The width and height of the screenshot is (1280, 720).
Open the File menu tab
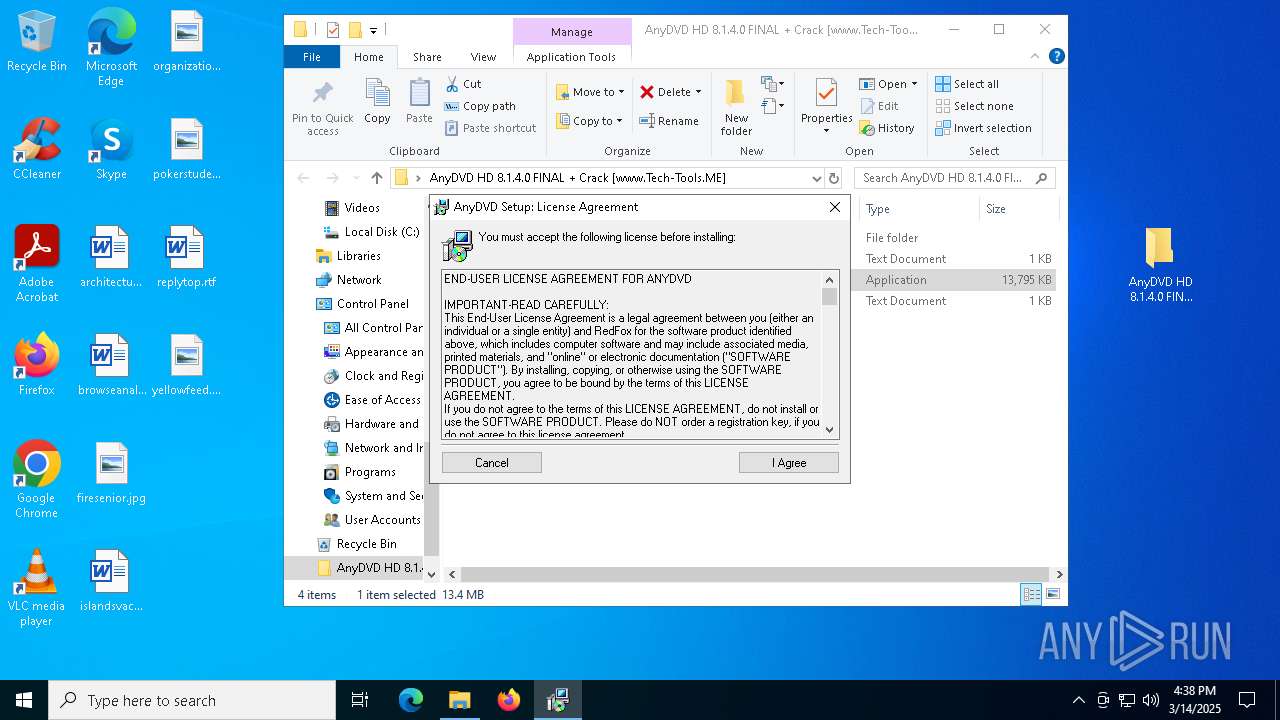312,57
